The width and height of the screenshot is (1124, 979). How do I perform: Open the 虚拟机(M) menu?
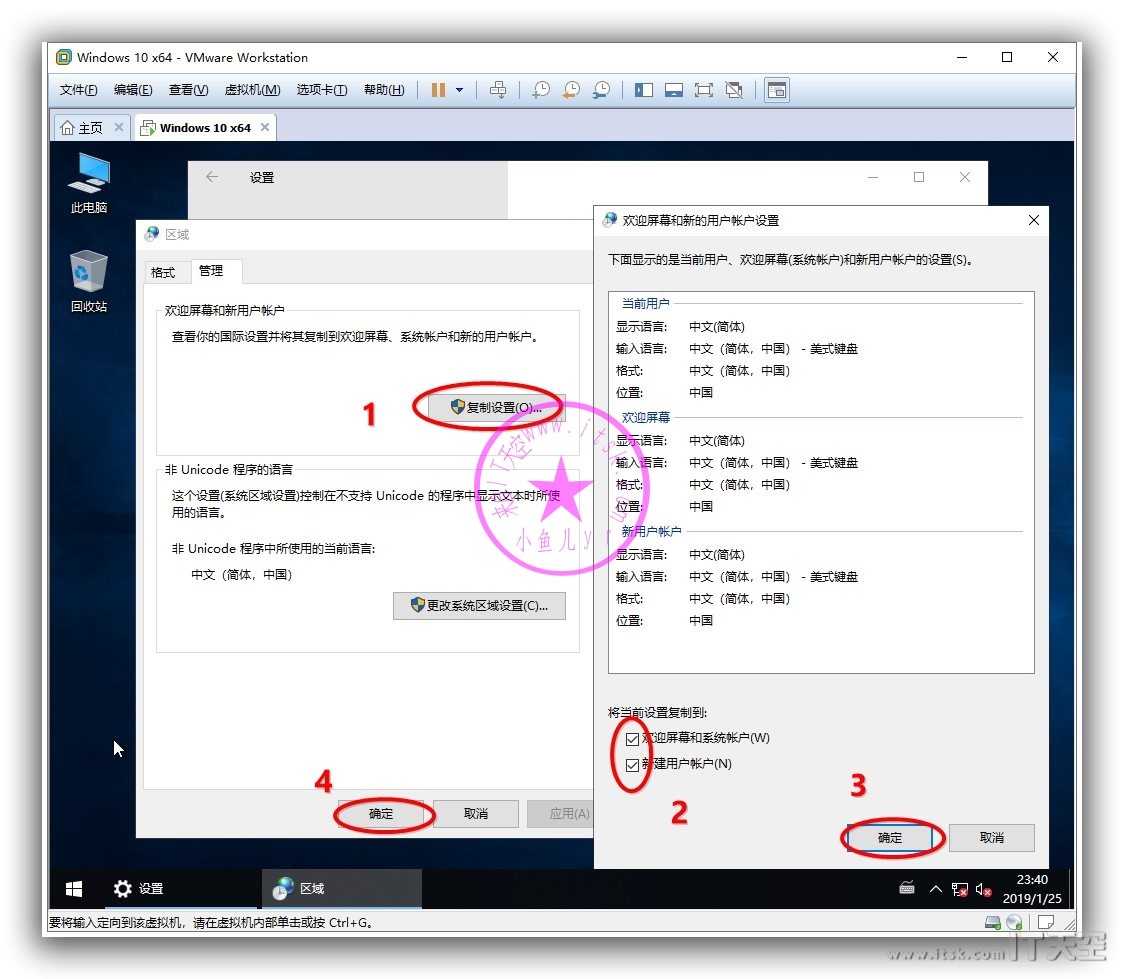(x=252, y=90)
